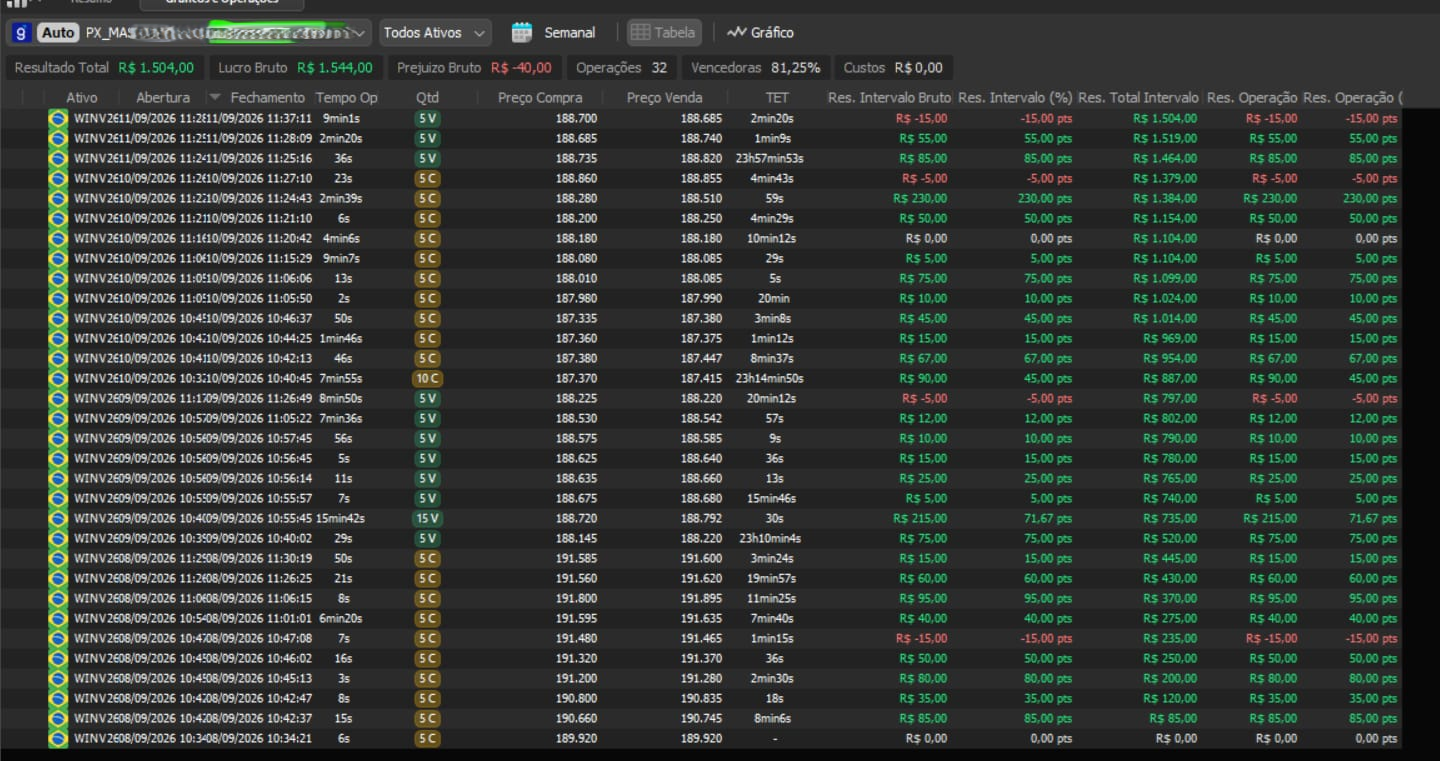Click the blue account icon beside Auto

22,33
